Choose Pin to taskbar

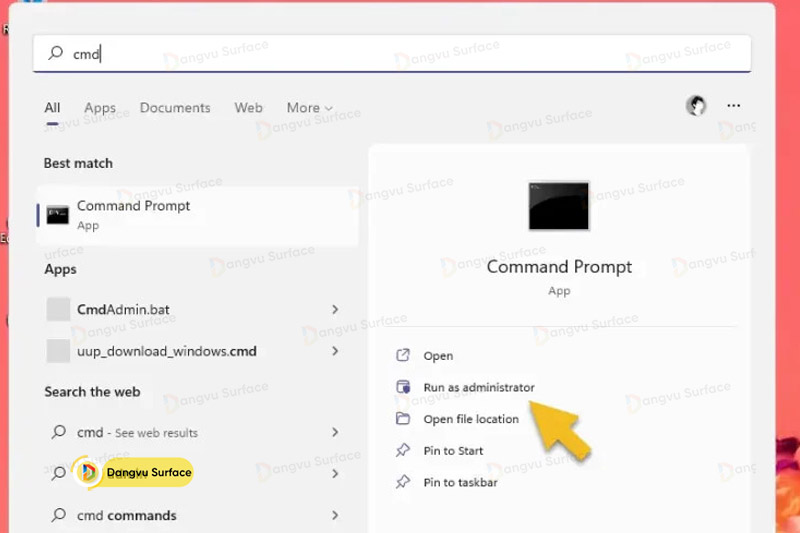[460, 483]
